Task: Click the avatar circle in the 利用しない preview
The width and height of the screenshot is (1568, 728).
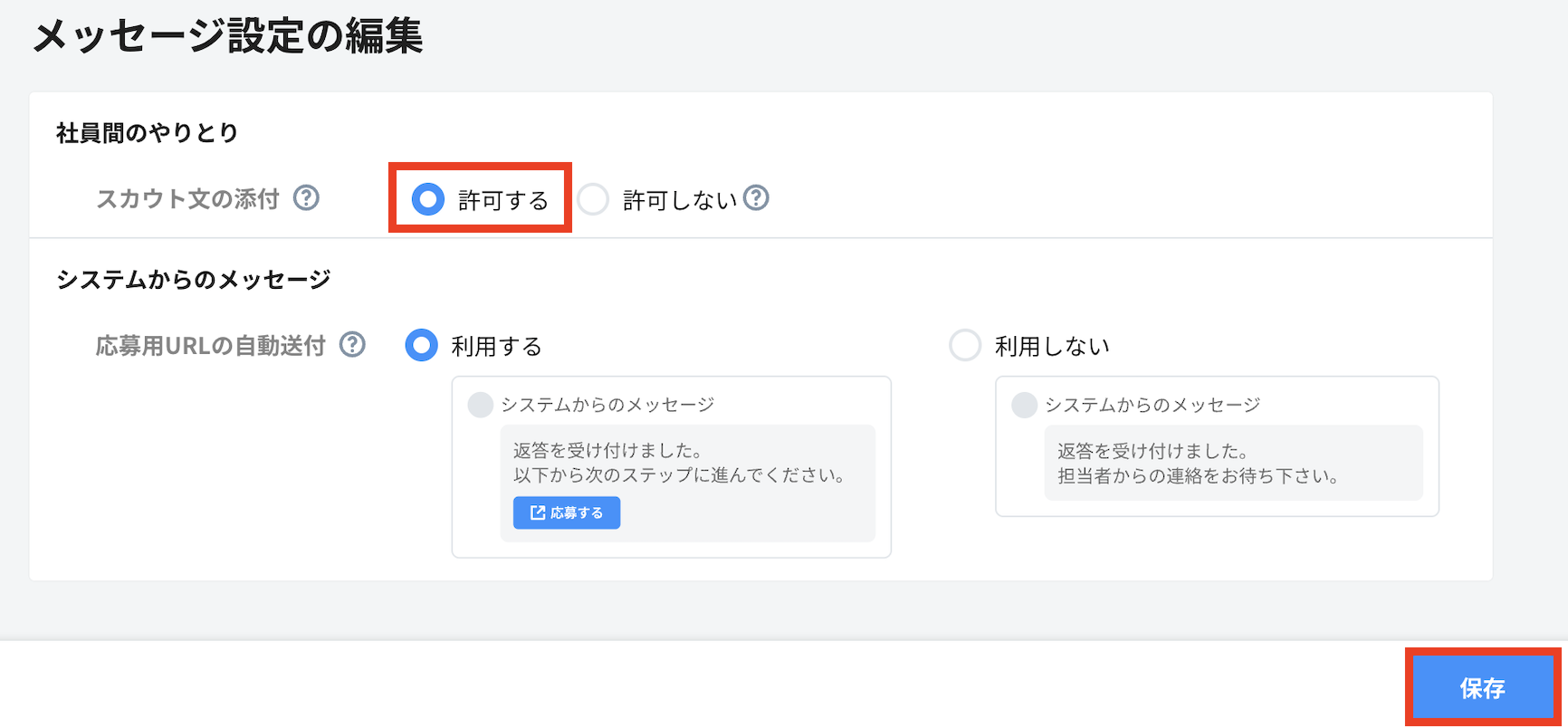Action: click(x=1024, y=405)
